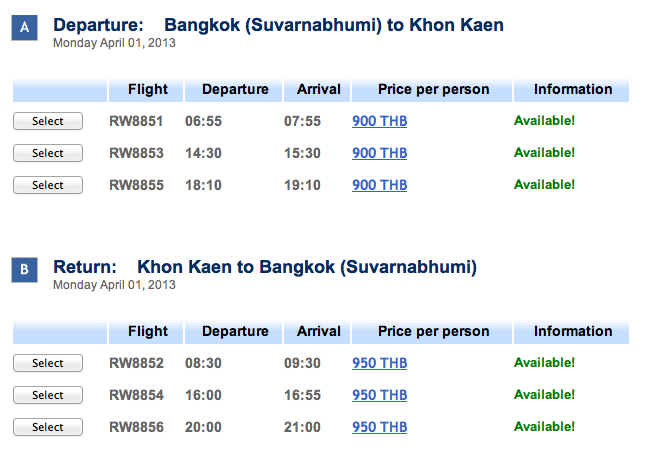Open the 950 THB price for RW8856

point(379,427)
